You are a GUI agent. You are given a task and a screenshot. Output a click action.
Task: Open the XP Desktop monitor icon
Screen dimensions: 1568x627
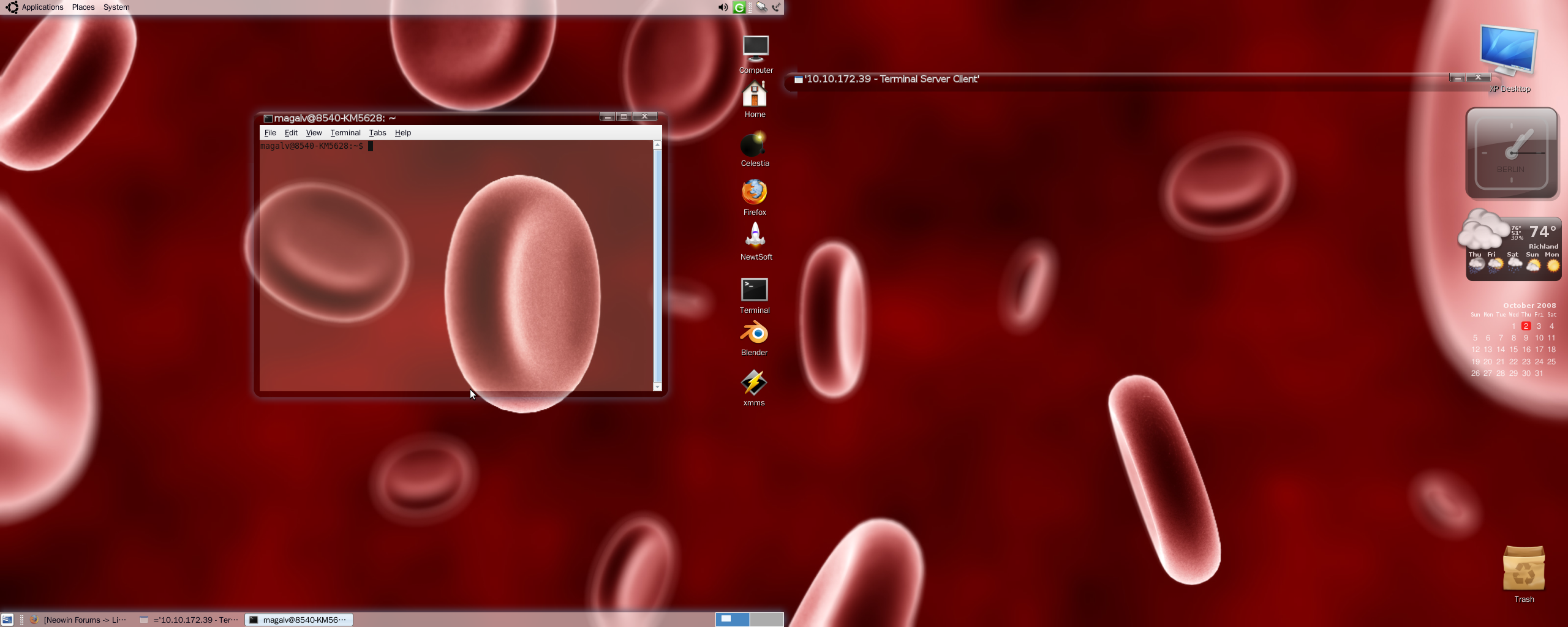pos(1507,51)
